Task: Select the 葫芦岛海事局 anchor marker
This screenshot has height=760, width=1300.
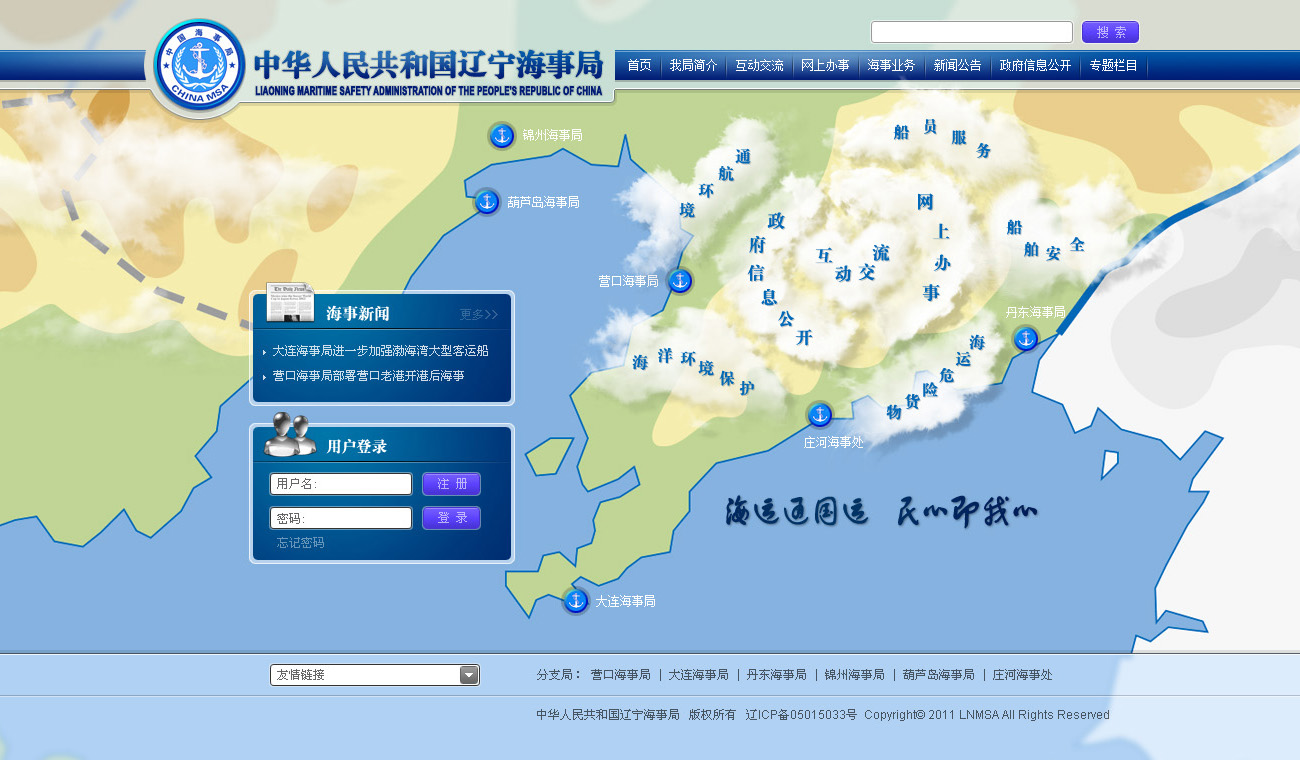Action: [487, 202]
